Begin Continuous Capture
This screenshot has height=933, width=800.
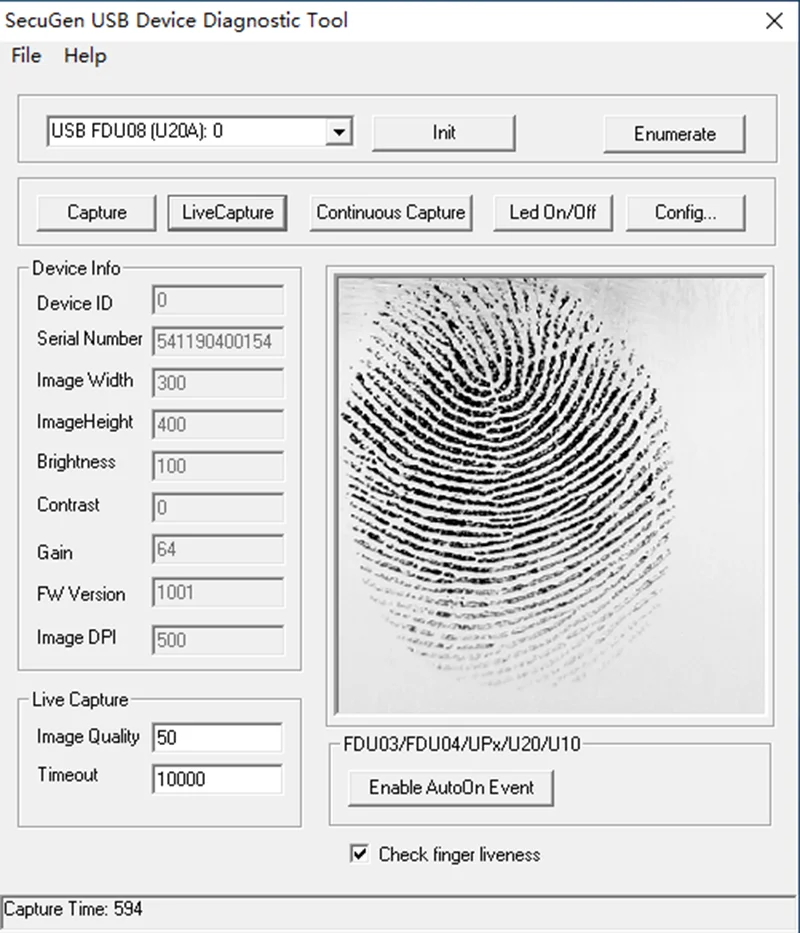[391, 212]
